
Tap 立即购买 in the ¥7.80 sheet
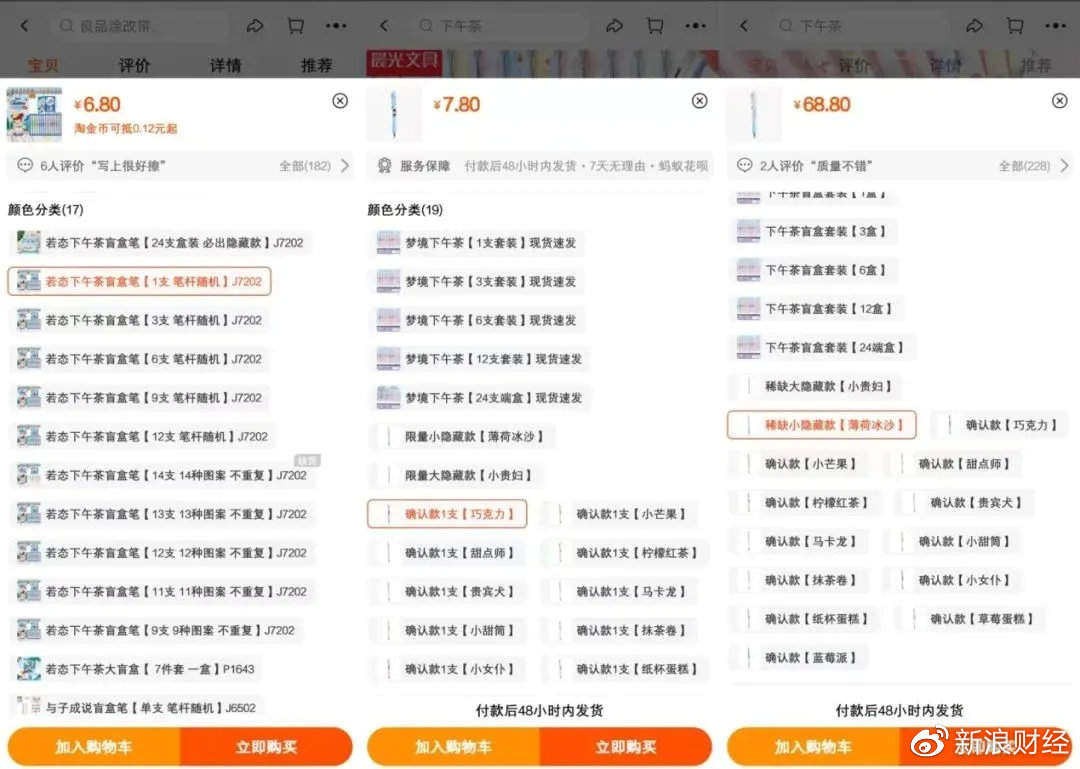(625, 747)
